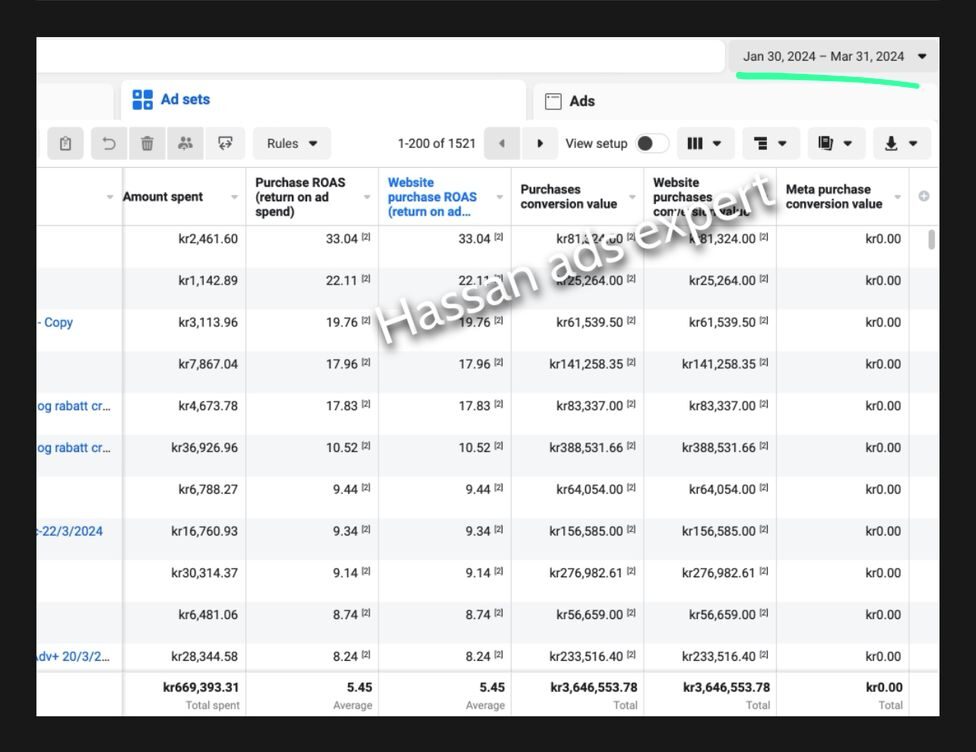The height and width of the screenshot is (752, 976).
Task: Click the vertical scrollbar of the table
Action: [x=932, y=240]
